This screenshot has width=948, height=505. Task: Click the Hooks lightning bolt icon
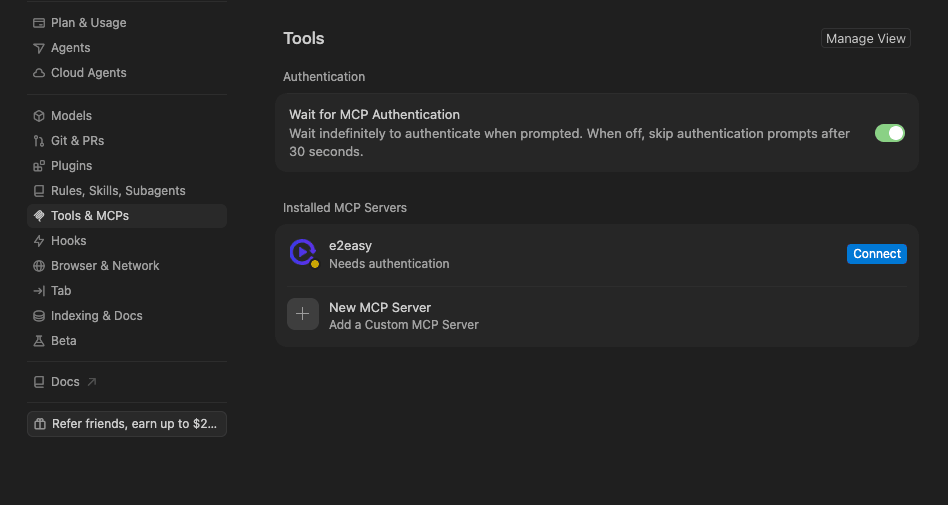point(39,241)
